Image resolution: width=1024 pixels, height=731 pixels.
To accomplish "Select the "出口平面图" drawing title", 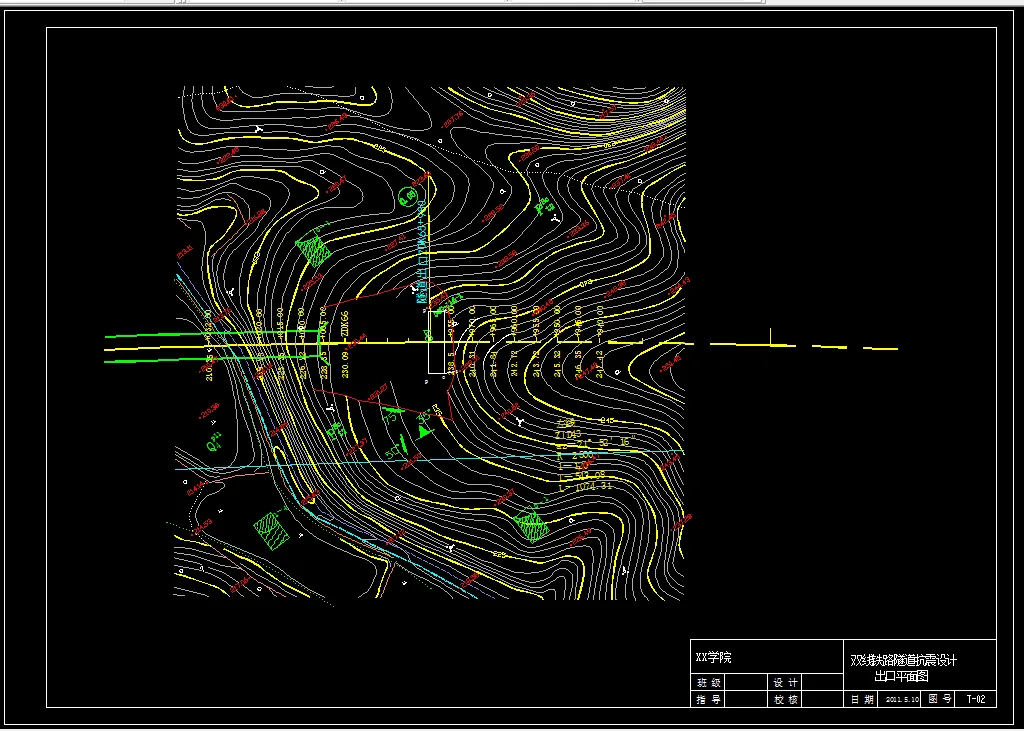I will (901, 677).
